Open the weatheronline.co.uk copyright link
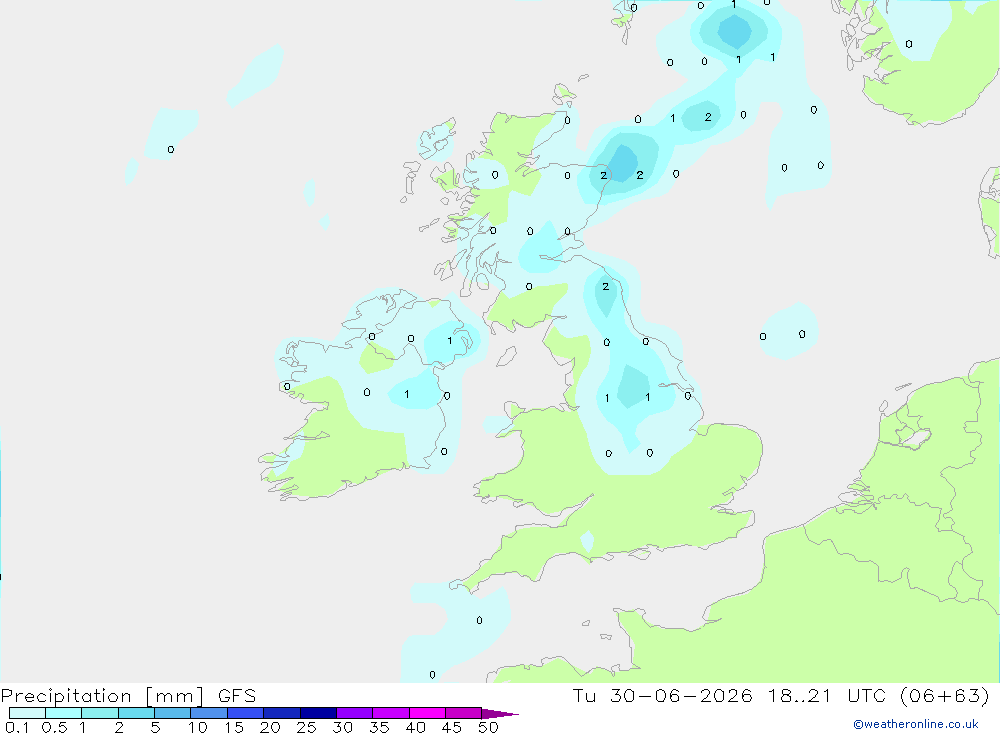1000x733 pixels. 916,724
